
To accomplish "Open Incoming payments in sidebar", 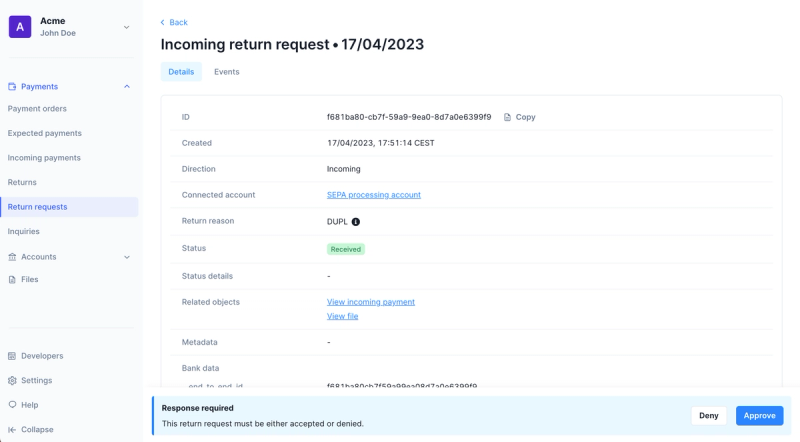I will pyautogui.click(x=44, y=158).
